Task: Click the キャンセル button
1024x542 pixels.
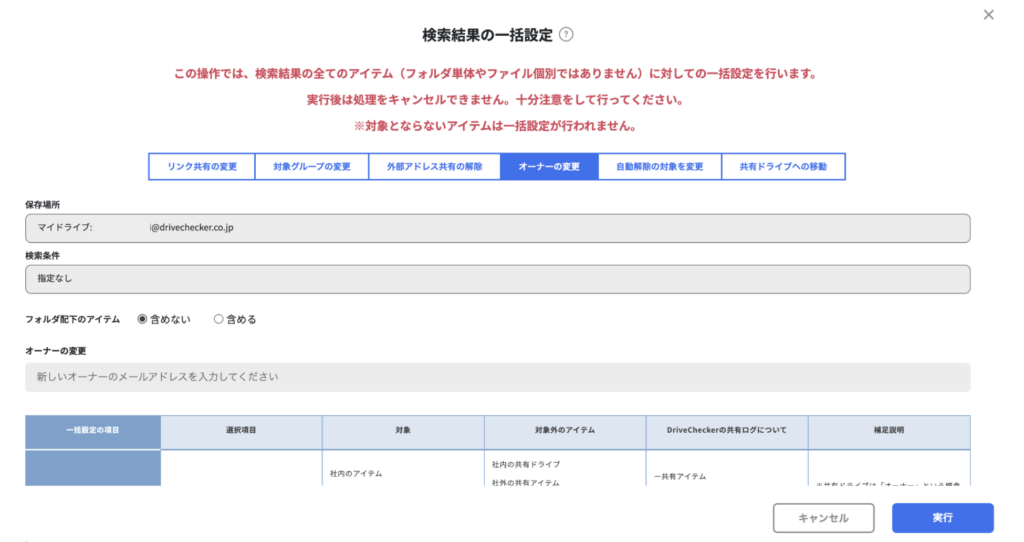Action: click(824, 518)
